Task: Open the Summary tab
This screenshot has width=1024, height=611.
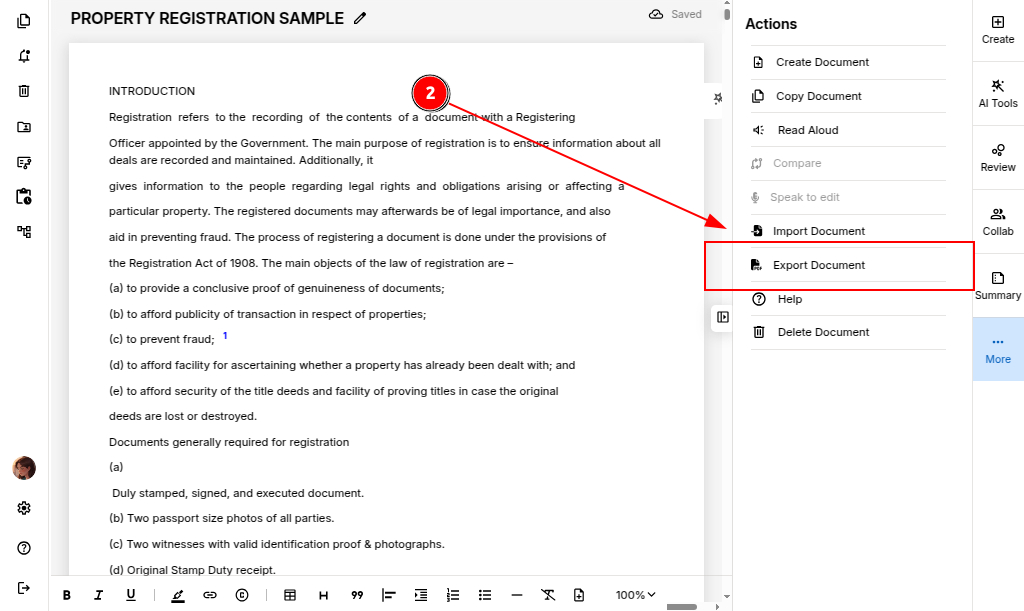Action: 997,285
